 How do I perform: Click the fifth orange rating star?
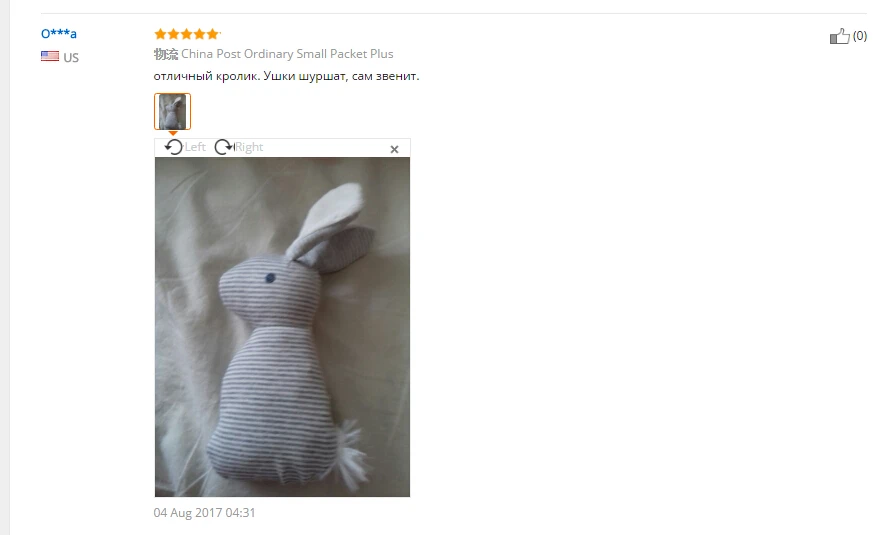coord(213,34)
